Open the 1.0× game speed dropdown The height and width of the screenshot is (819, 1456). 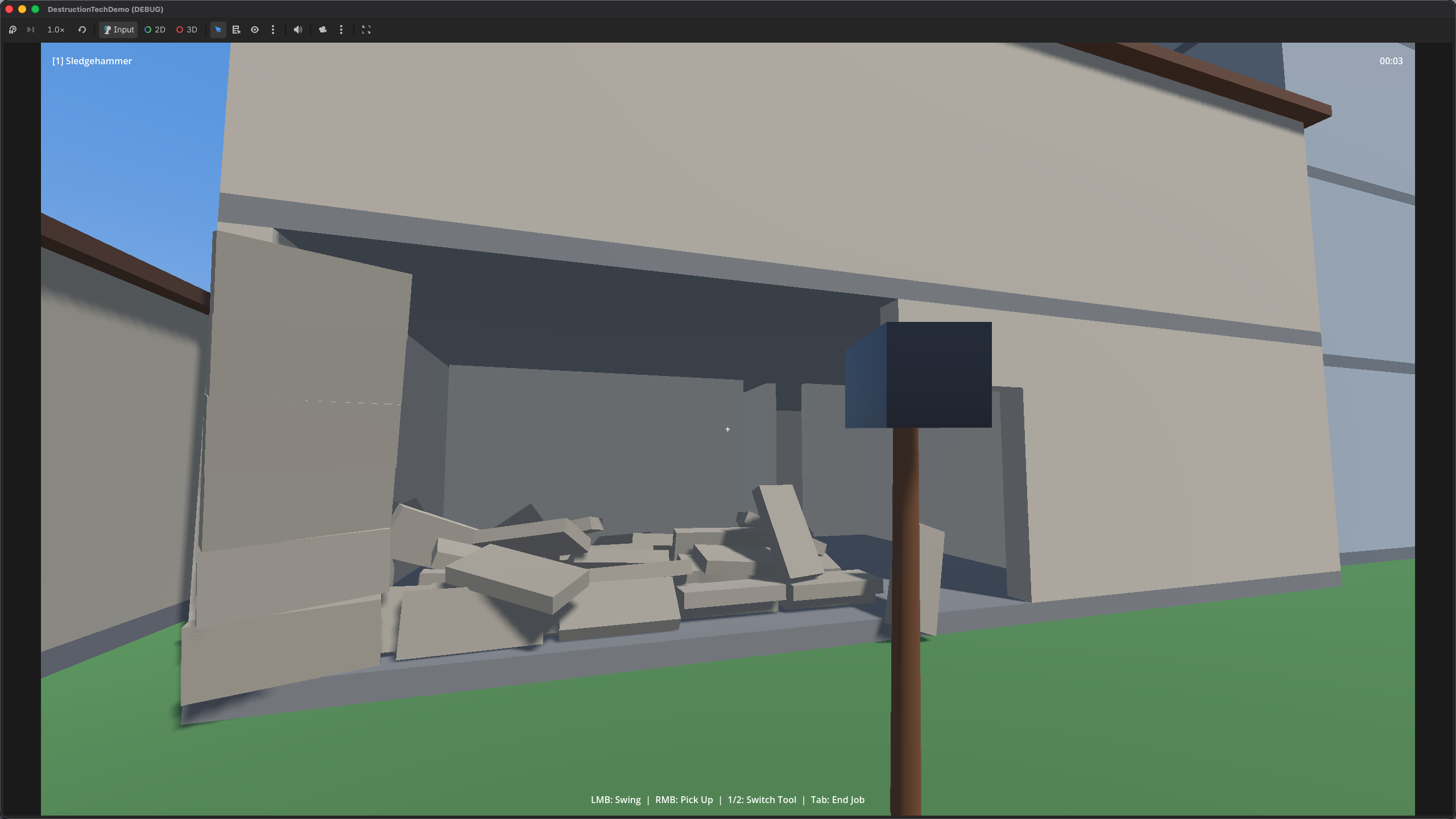pyautogui.click(x=56, y=30)
